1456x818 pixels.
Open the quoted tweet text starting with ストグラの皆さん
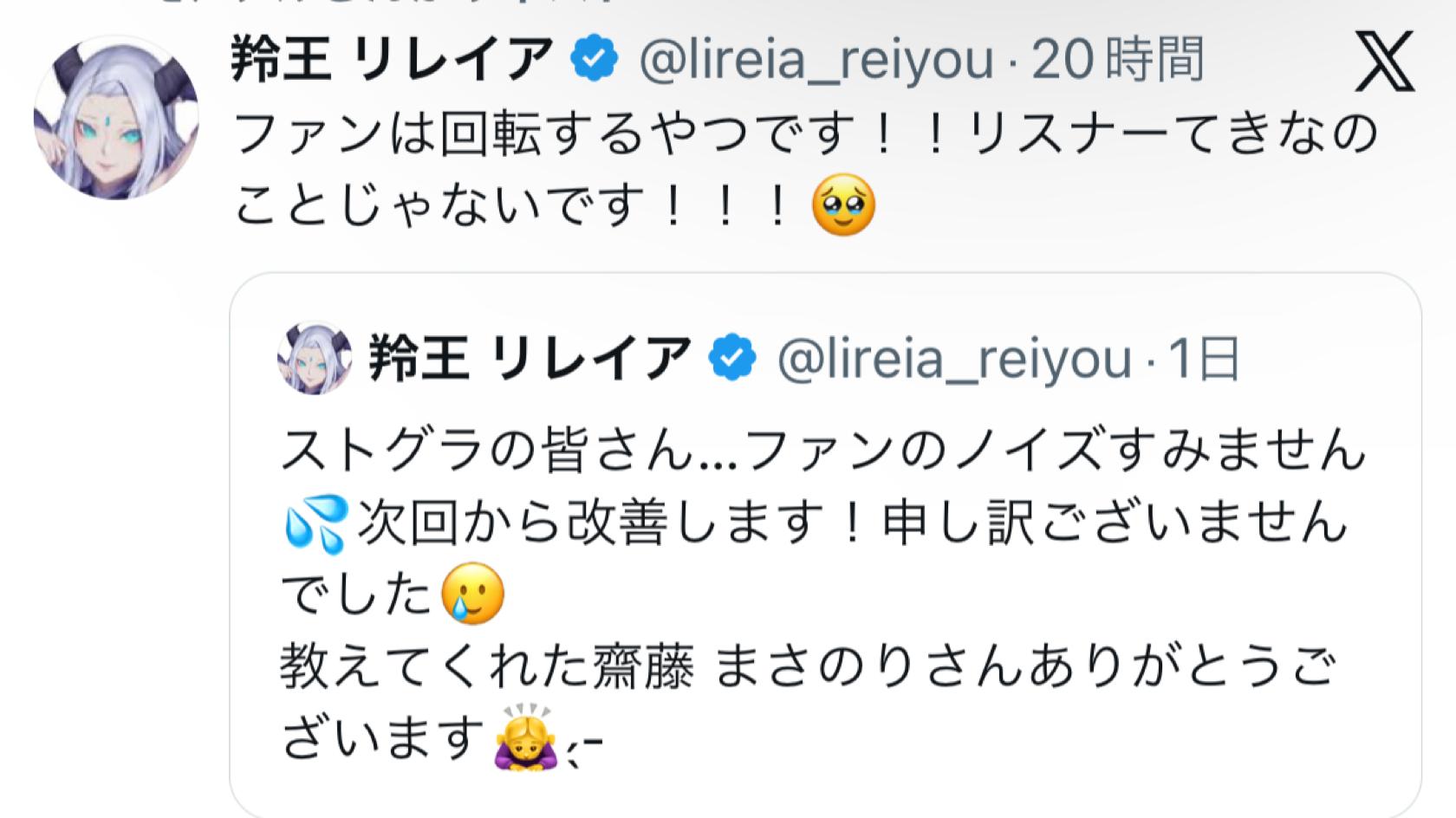click(x=823, y=452)
